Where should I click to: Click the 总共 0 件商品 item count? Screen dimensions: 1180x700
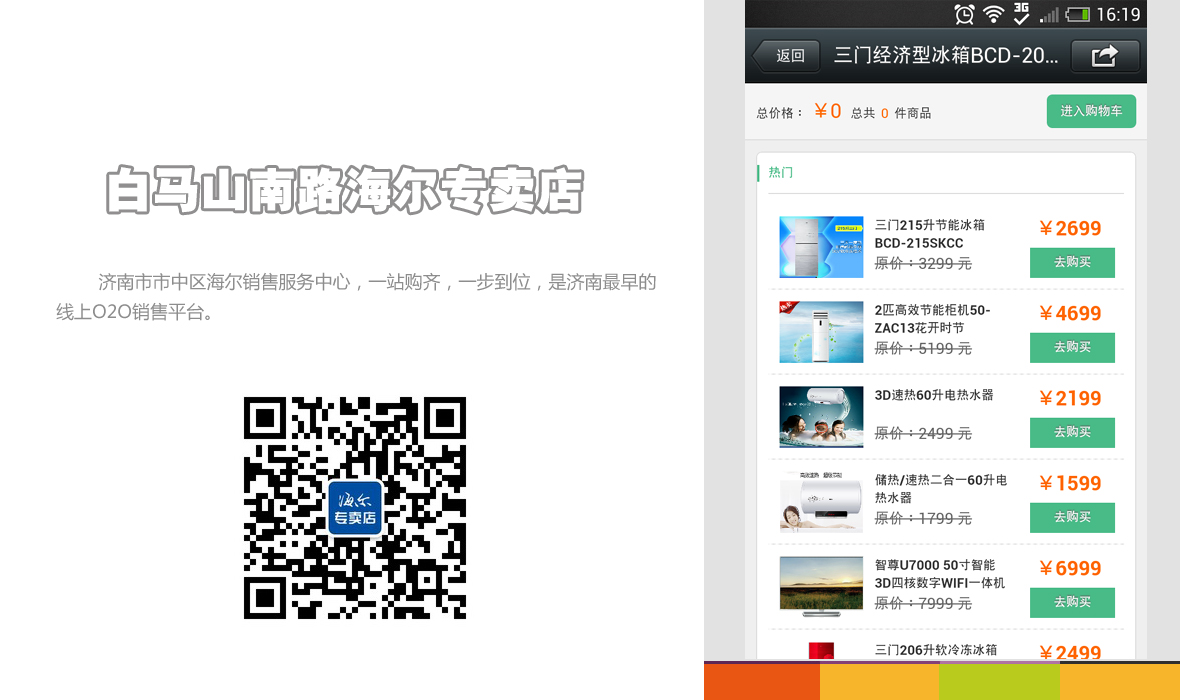tap(891, 113)
